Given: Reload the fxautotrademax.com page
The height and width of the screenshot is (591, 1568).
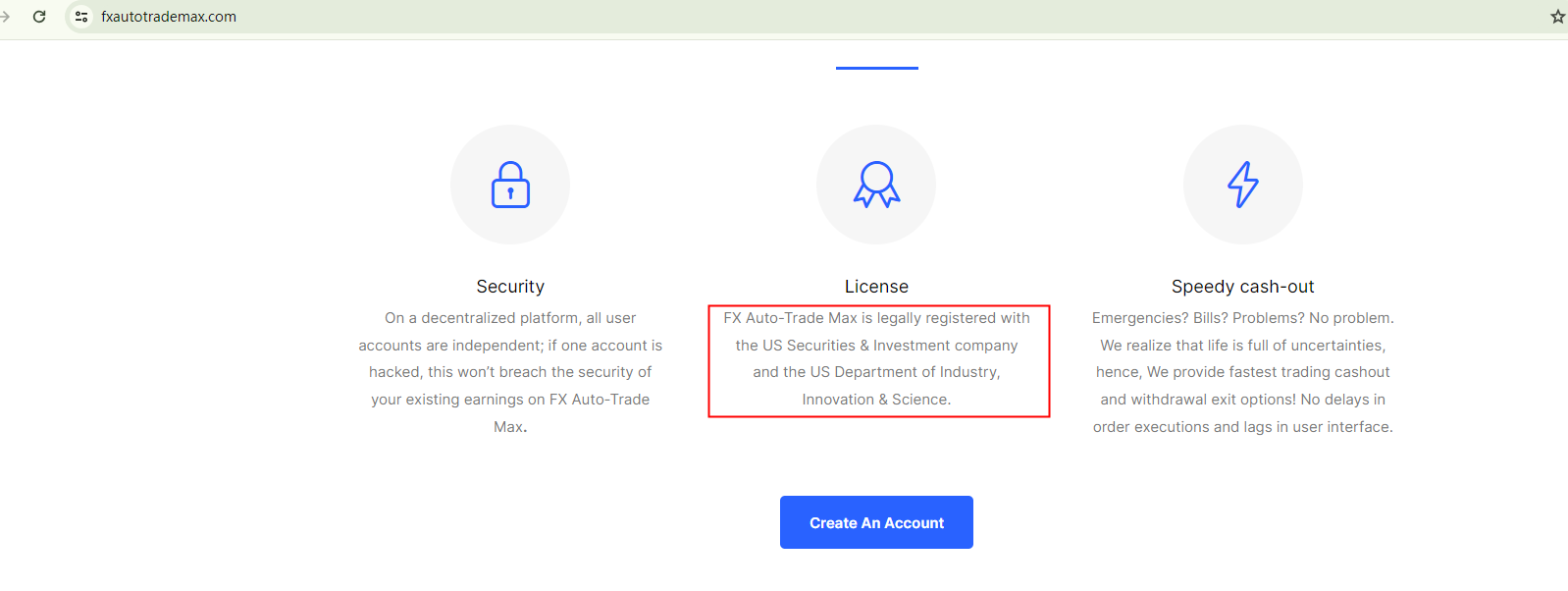Looking at the screenshot, I should [39, 17].
